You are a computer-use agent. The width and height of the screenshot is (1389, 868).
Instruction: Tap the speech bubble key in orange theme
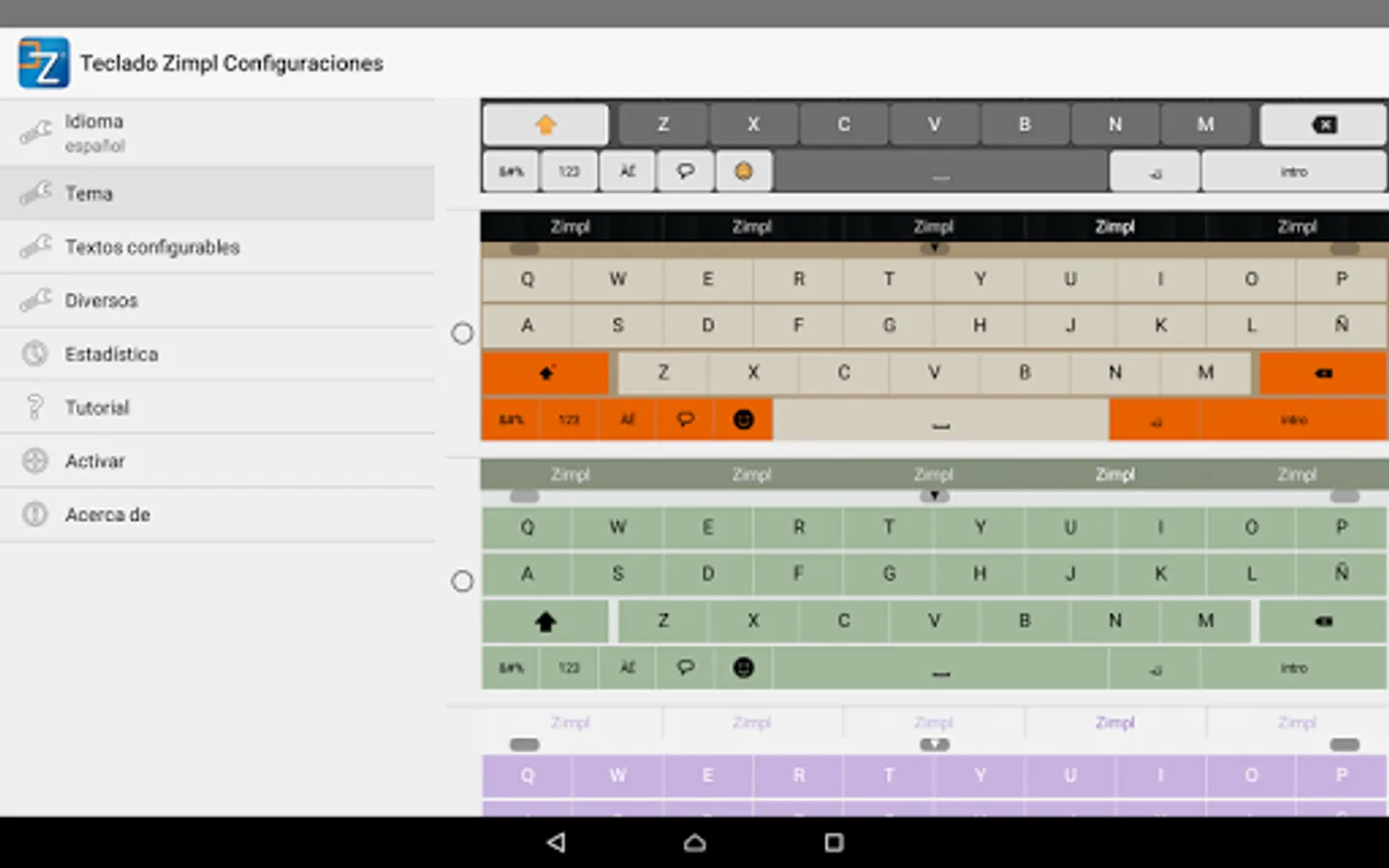pos(686,420)
